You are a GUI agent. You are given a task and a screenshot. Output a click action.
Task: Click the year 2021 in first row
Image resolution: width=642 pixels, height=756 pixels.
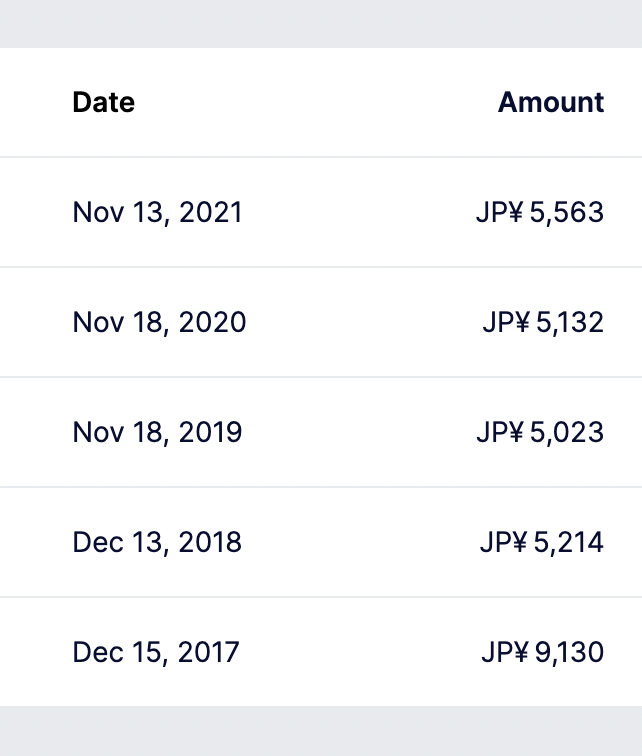tap(211, 212)
